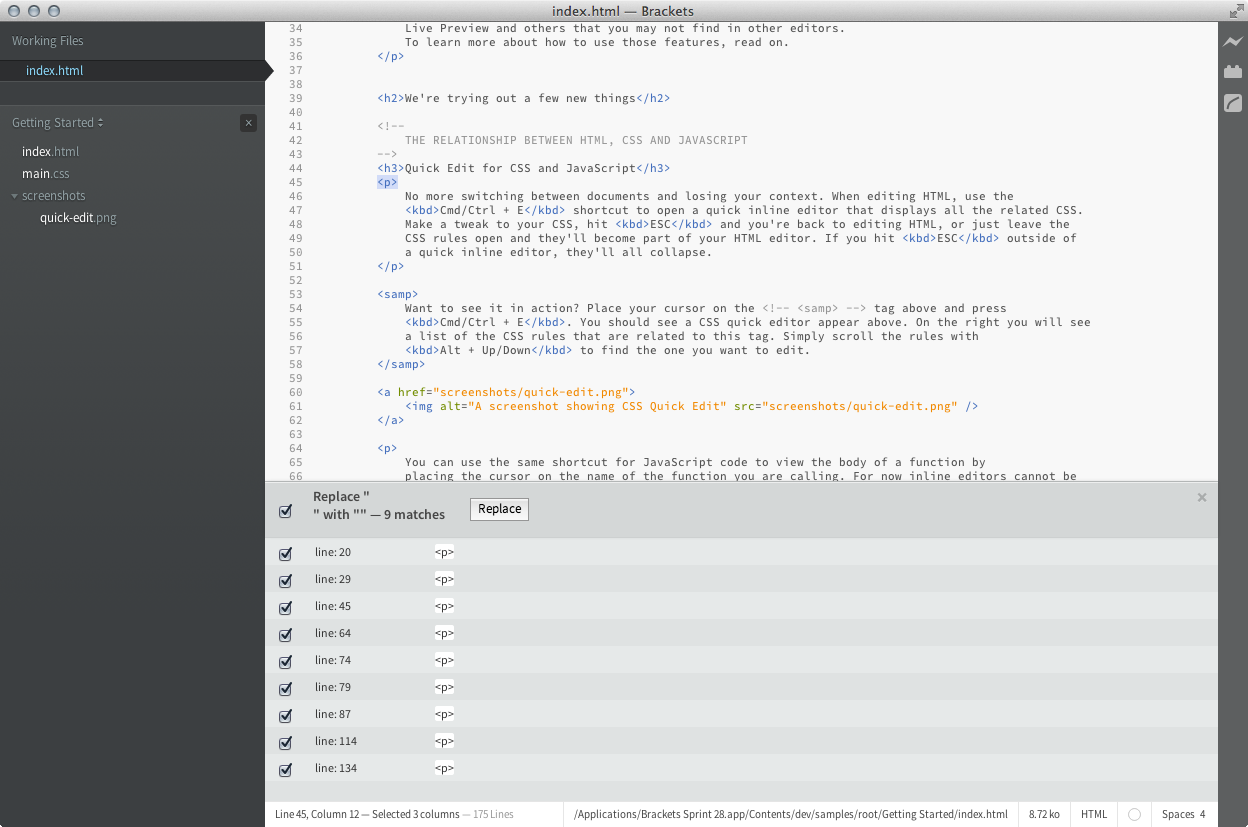The image size is (1248, 827).
Task: Collapse the screenshots folder
Action: point(15,196)
